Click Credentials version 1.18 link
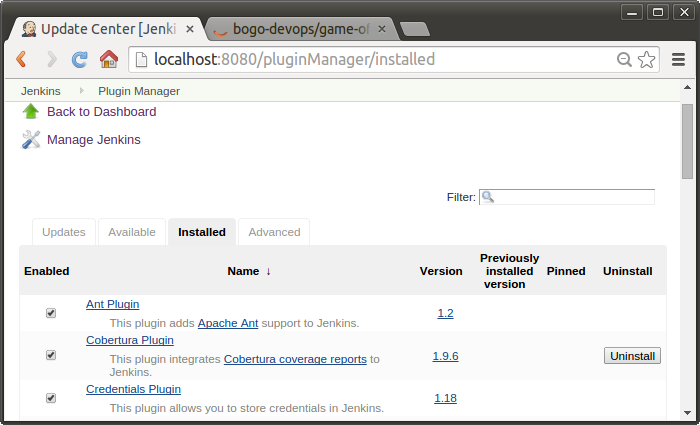700x425 pixels. coord(446,398)
